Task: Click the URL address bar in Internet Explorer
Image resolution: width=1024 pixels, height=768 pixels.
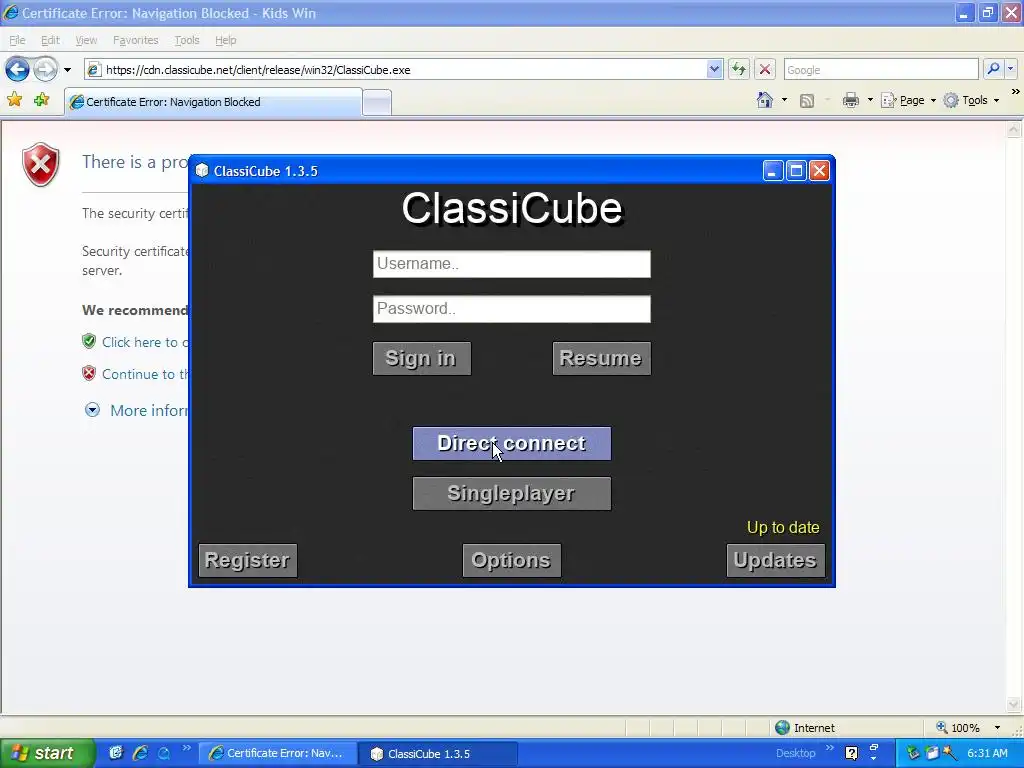Action: coord(395,70)
